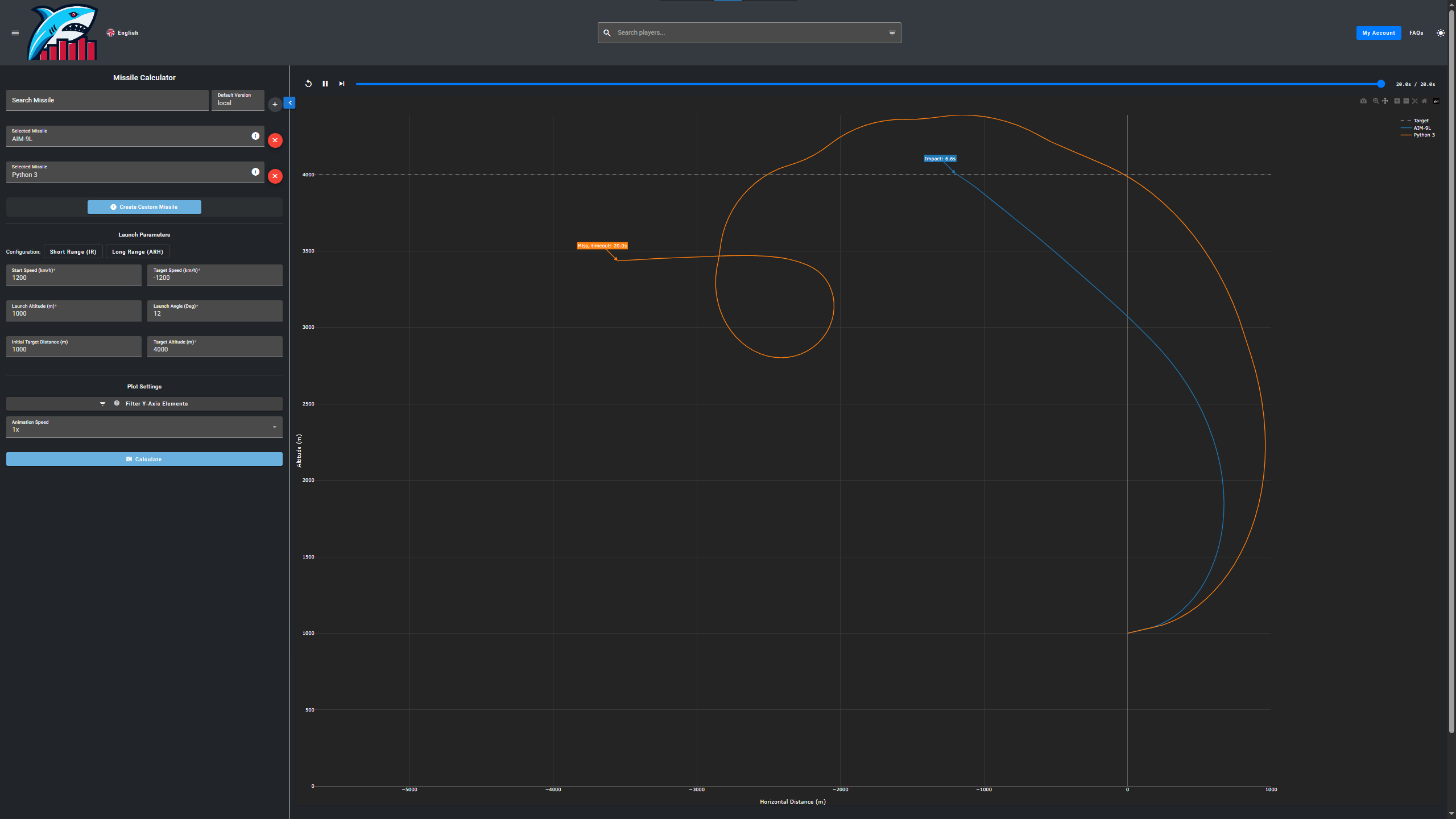Open Default Version dropdown
Viewport: 1456px width, 819px height.
(x=238, y=100)
